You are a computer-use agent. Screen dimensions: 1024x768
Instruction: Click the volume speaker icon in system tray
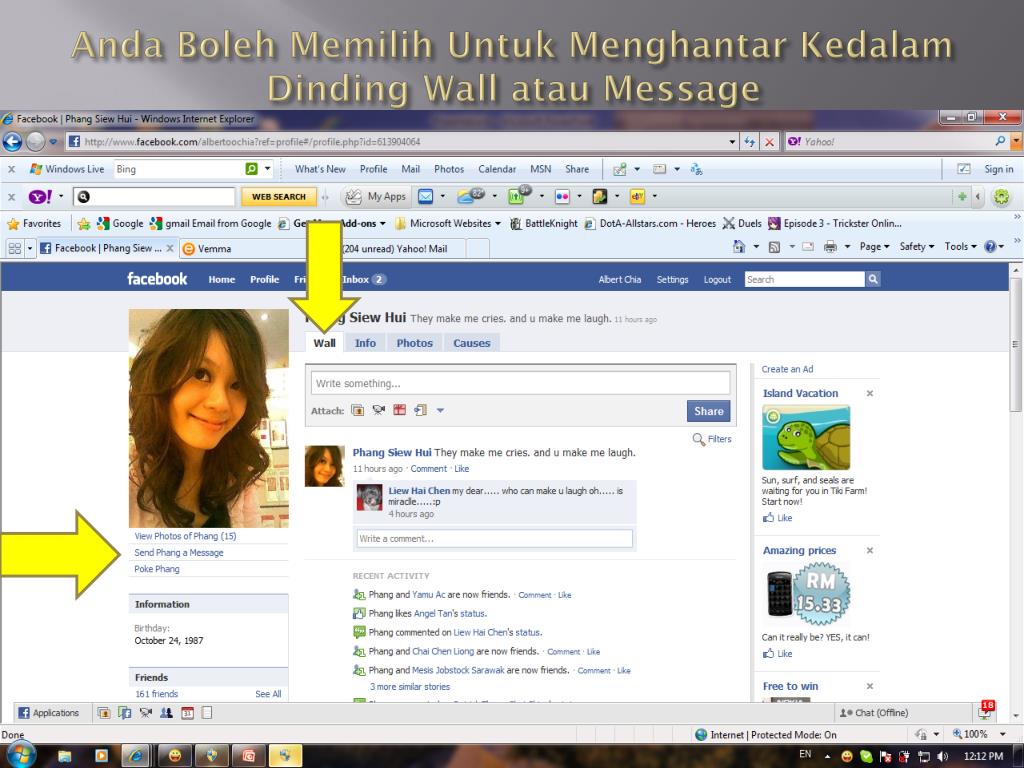(942, 756)
